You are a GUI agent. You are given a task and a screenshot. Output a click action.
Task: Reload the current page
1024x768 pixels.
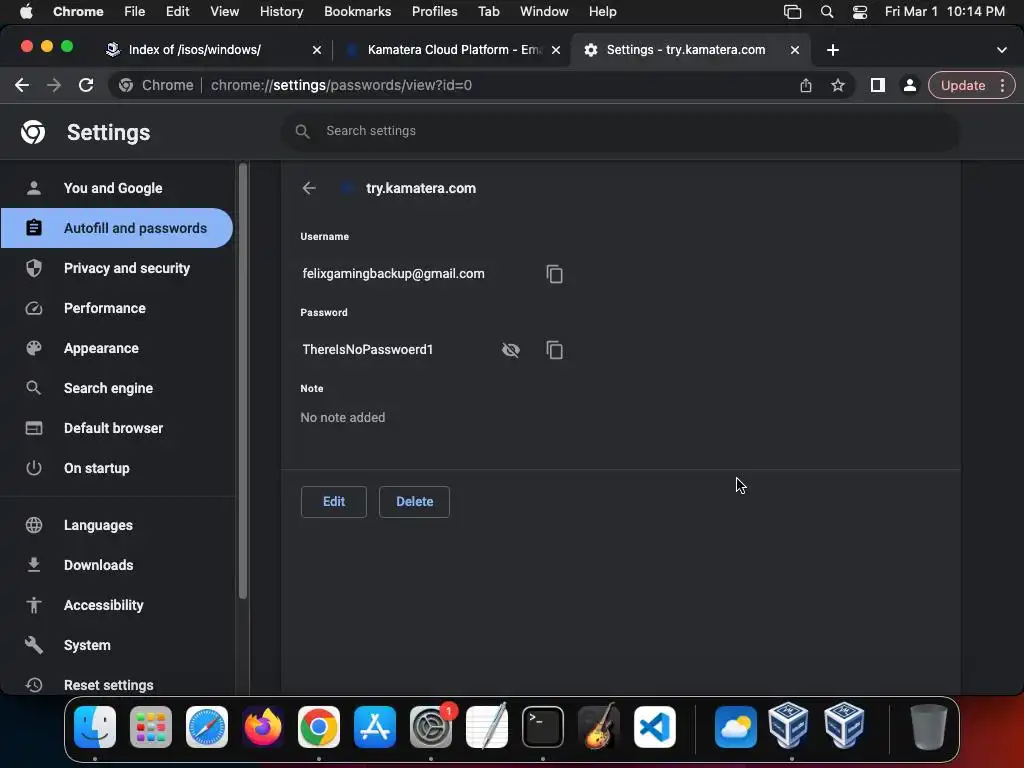[x=86, y=85]
